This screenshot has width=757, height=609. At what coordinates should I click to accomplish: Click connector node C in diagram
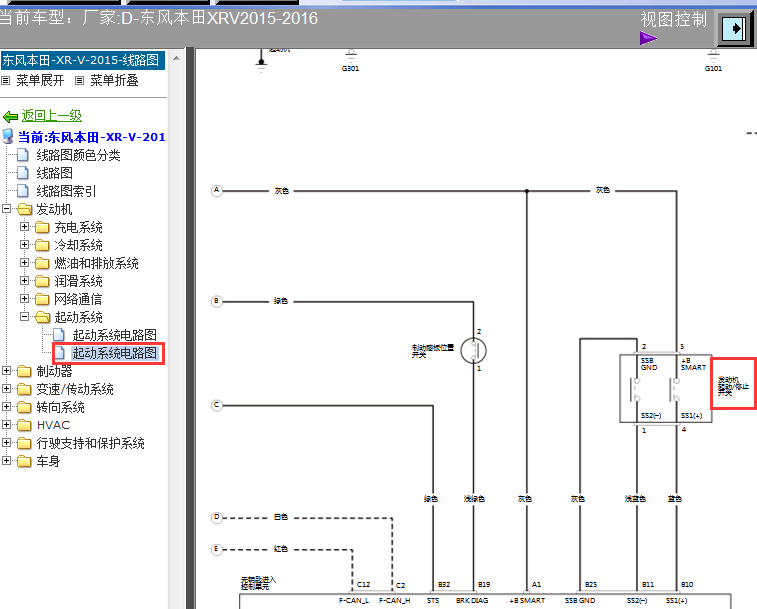tap(217, 405)
